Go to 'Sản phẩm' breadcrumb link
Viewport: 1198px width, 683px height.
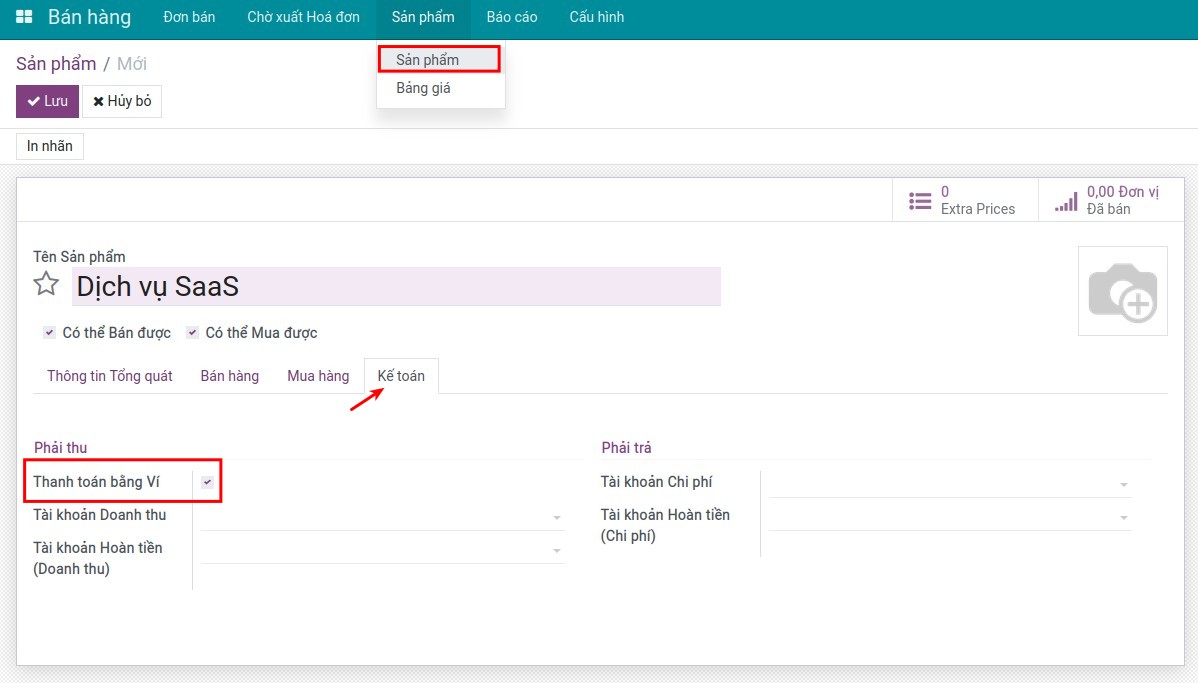(56, 64)
